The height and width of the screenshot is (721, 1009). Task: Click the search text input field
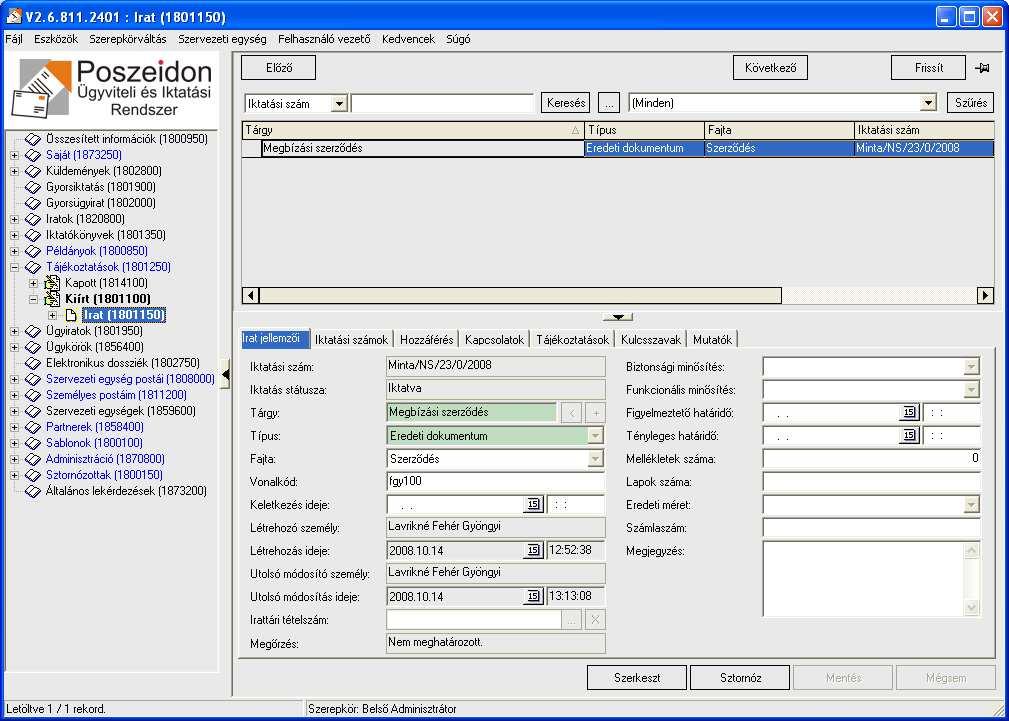[x=443, y=103]
